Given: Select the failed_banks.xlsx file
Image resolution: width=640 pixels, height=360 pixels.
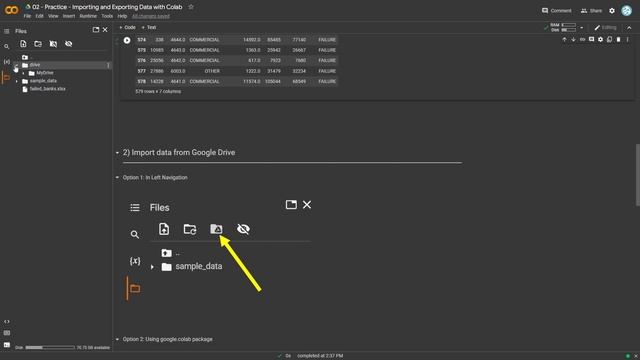Looking at the screenshot, I should click(x=47, y=89).
